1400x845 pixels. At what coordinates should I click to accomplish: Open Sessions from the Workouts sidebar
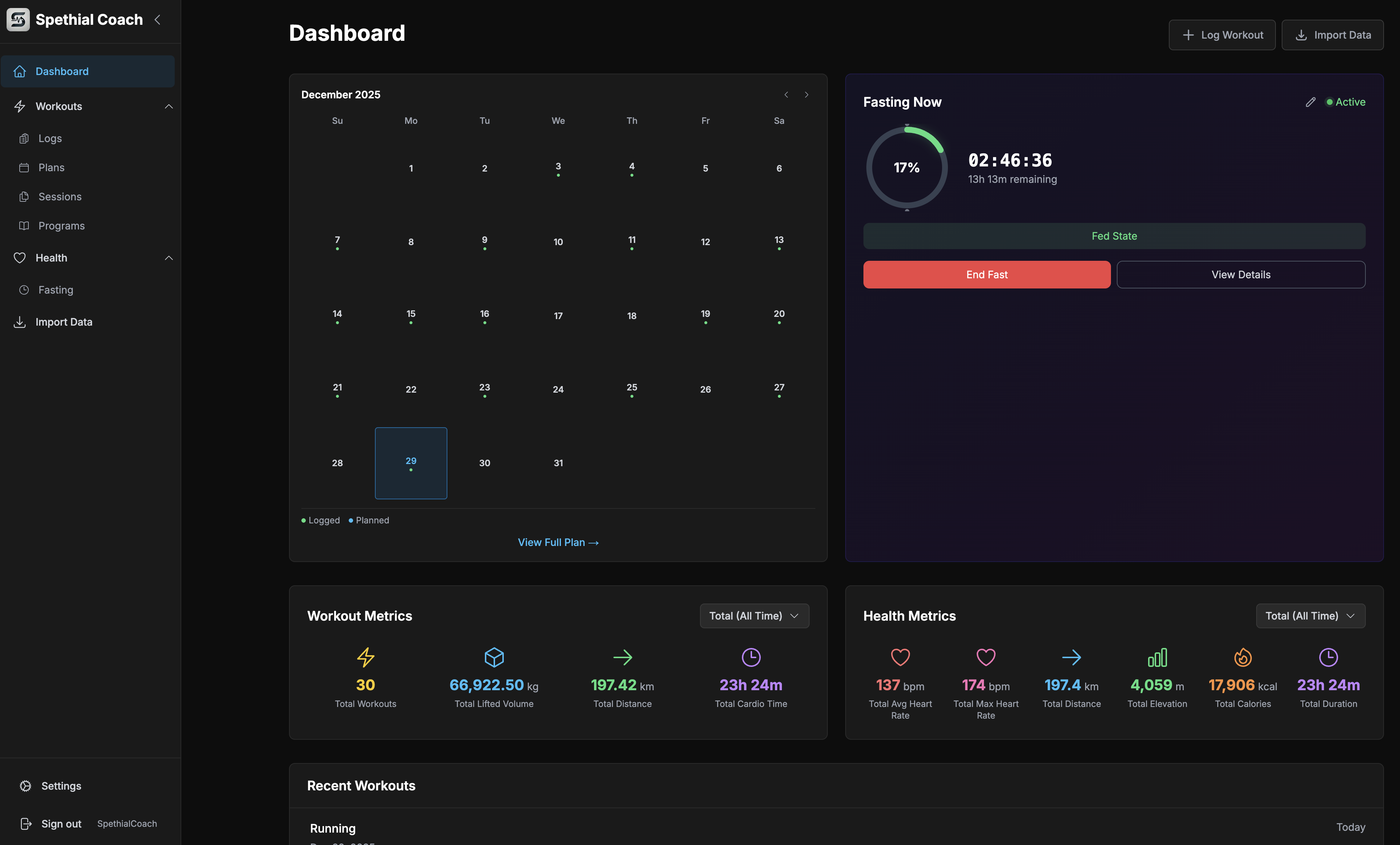click(x=60, y=196)
